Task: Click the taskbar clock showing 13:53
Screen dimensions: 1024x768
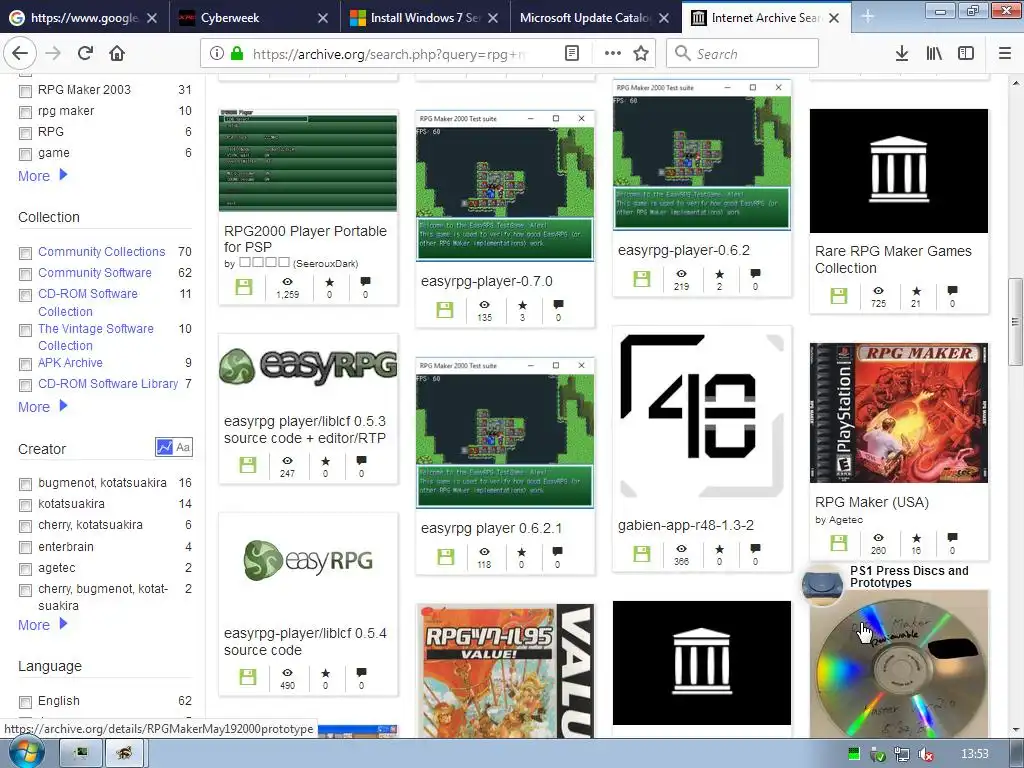Action: 974,754
